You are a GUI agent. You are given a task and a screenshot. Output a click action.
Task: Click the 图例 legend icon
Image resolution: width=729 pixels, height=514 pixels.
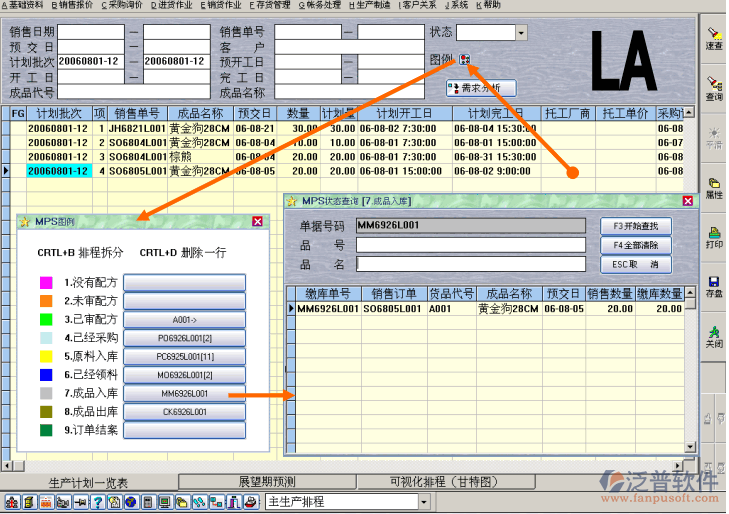click(x=465, y=61)
